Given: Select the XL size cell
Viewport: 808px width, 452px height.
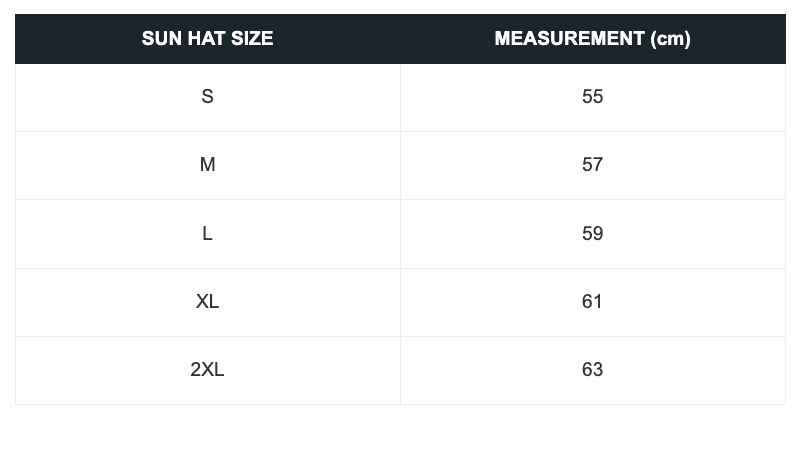Looking at the screenshot, I should click(x=207, y=302).
